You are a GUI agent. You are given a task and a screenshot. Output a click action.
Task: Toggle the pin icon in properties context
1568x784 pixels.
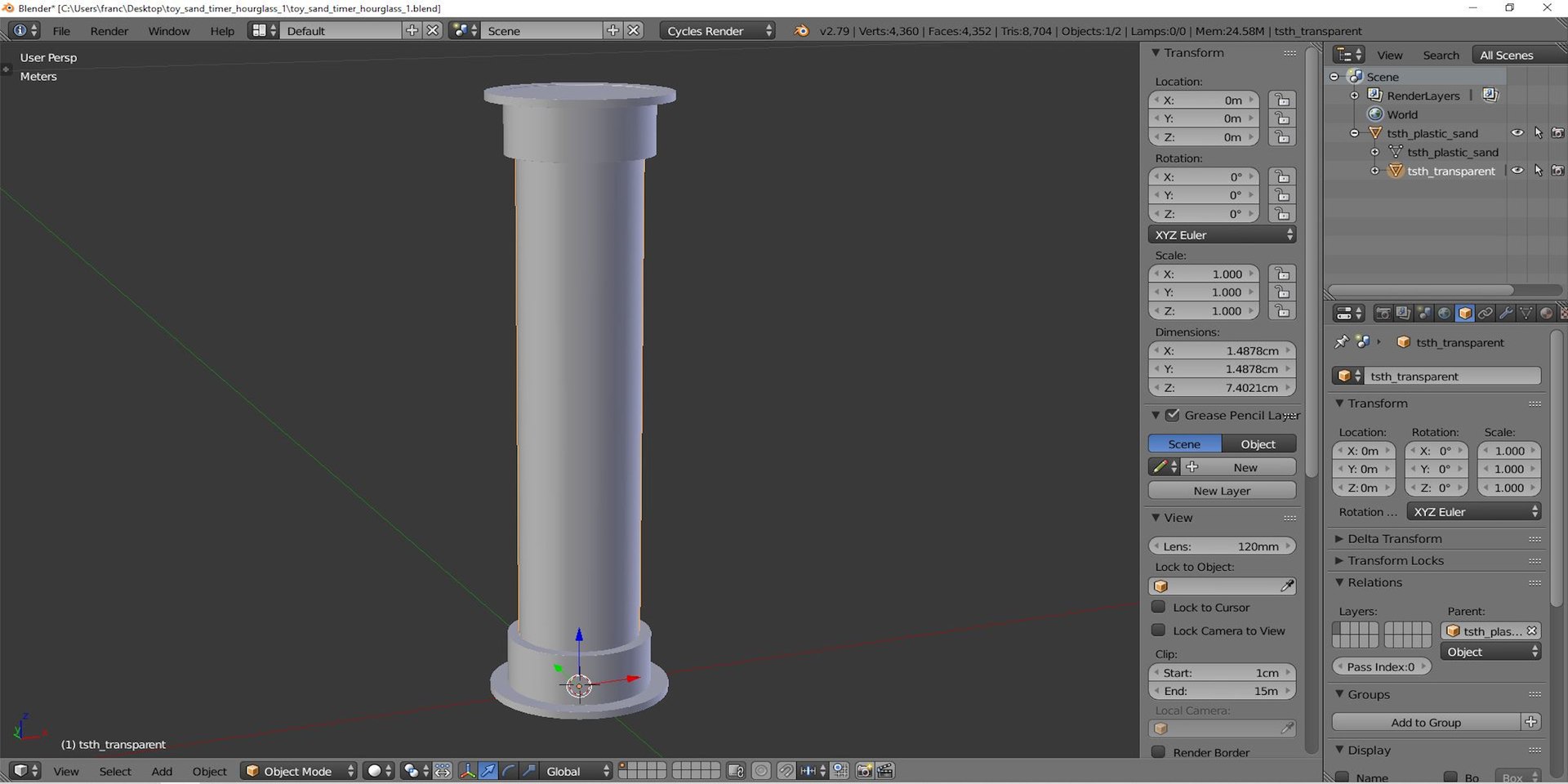(x=1341, y=342)
